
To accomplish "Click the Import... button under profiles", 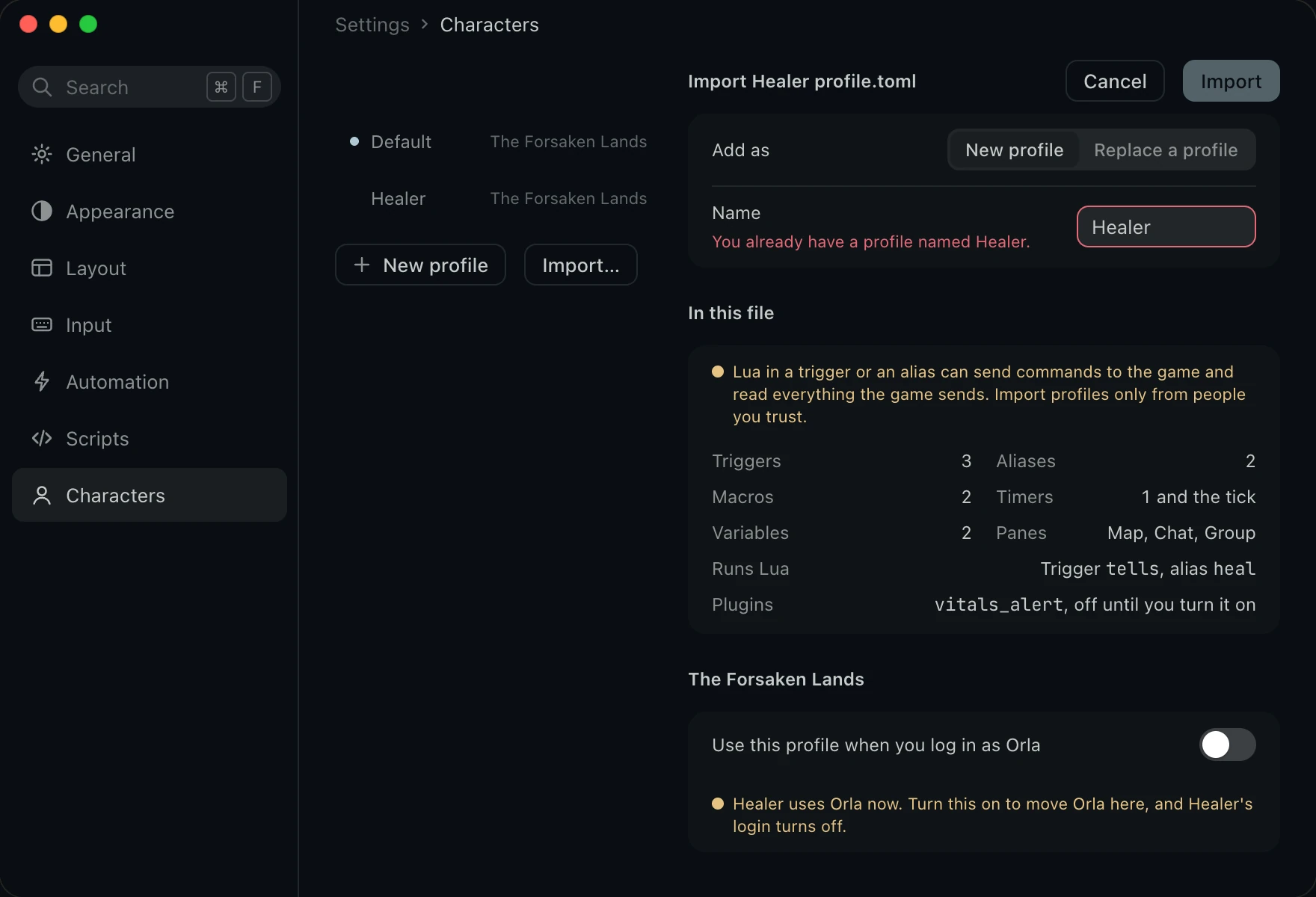I will click(x=581, y=265).
